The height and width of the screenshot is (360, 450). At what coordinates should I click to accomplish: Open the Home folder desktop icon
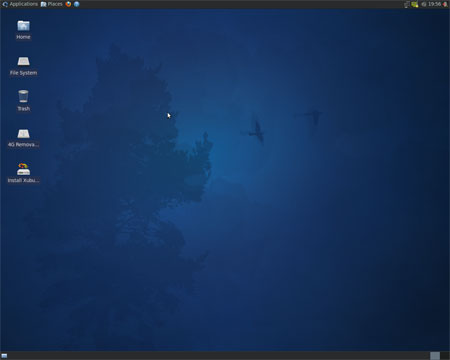pos(23,30)
